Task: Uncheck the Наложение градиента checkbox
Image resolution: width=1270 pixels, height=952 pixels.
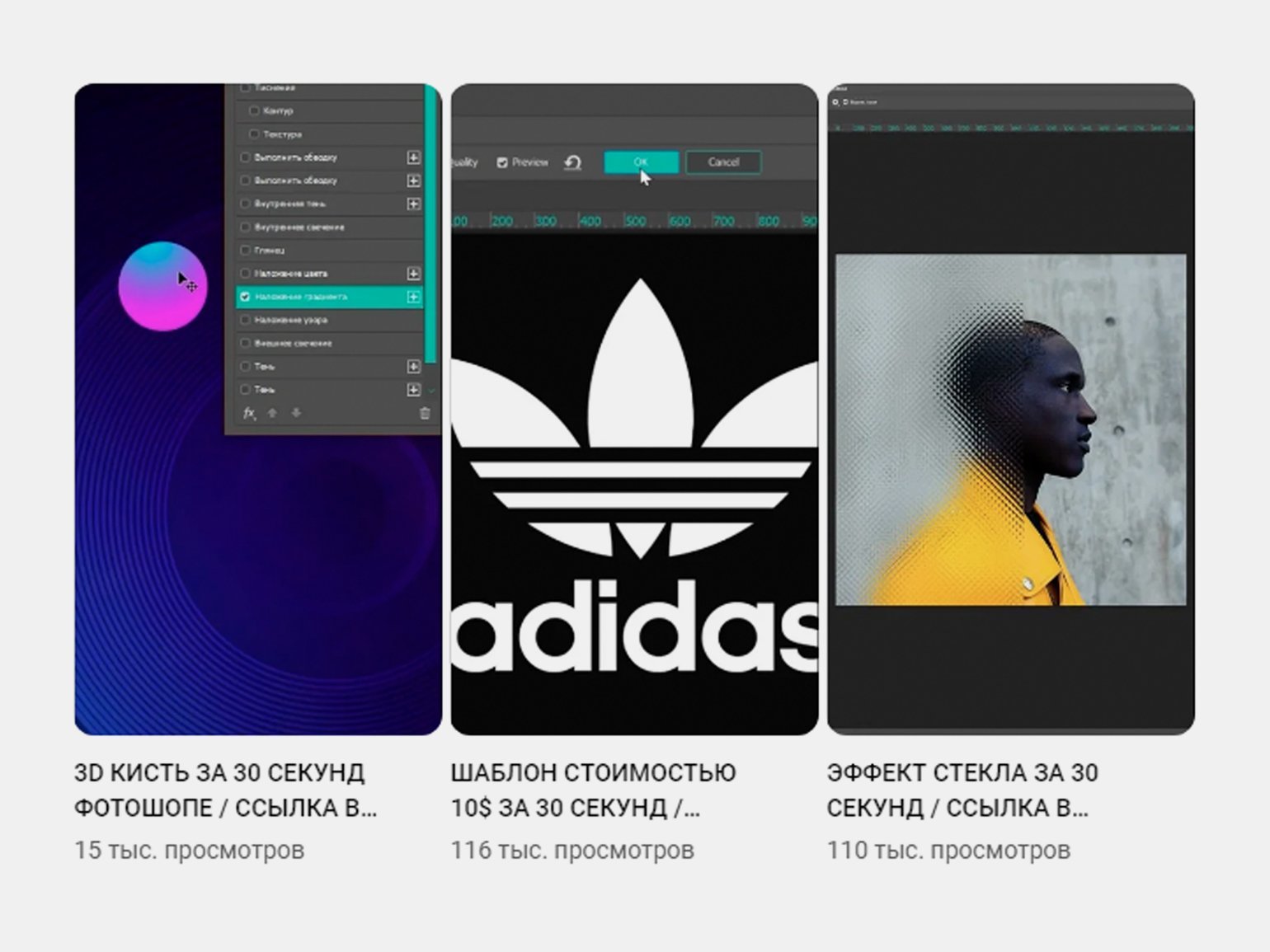Action: pyautogui.click(x=245, y=297)
